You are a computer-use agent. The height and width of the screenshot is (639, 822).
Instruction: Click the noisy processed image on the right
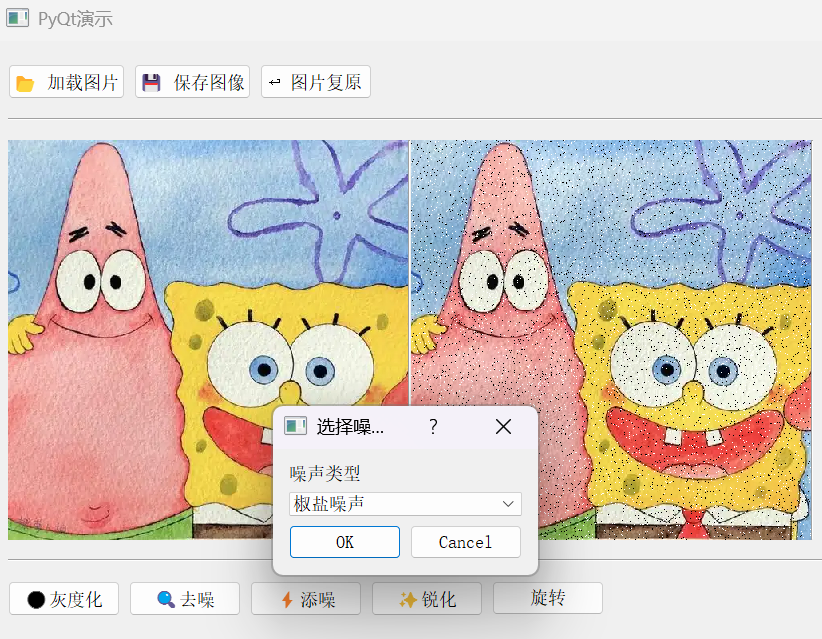point(611,340)
